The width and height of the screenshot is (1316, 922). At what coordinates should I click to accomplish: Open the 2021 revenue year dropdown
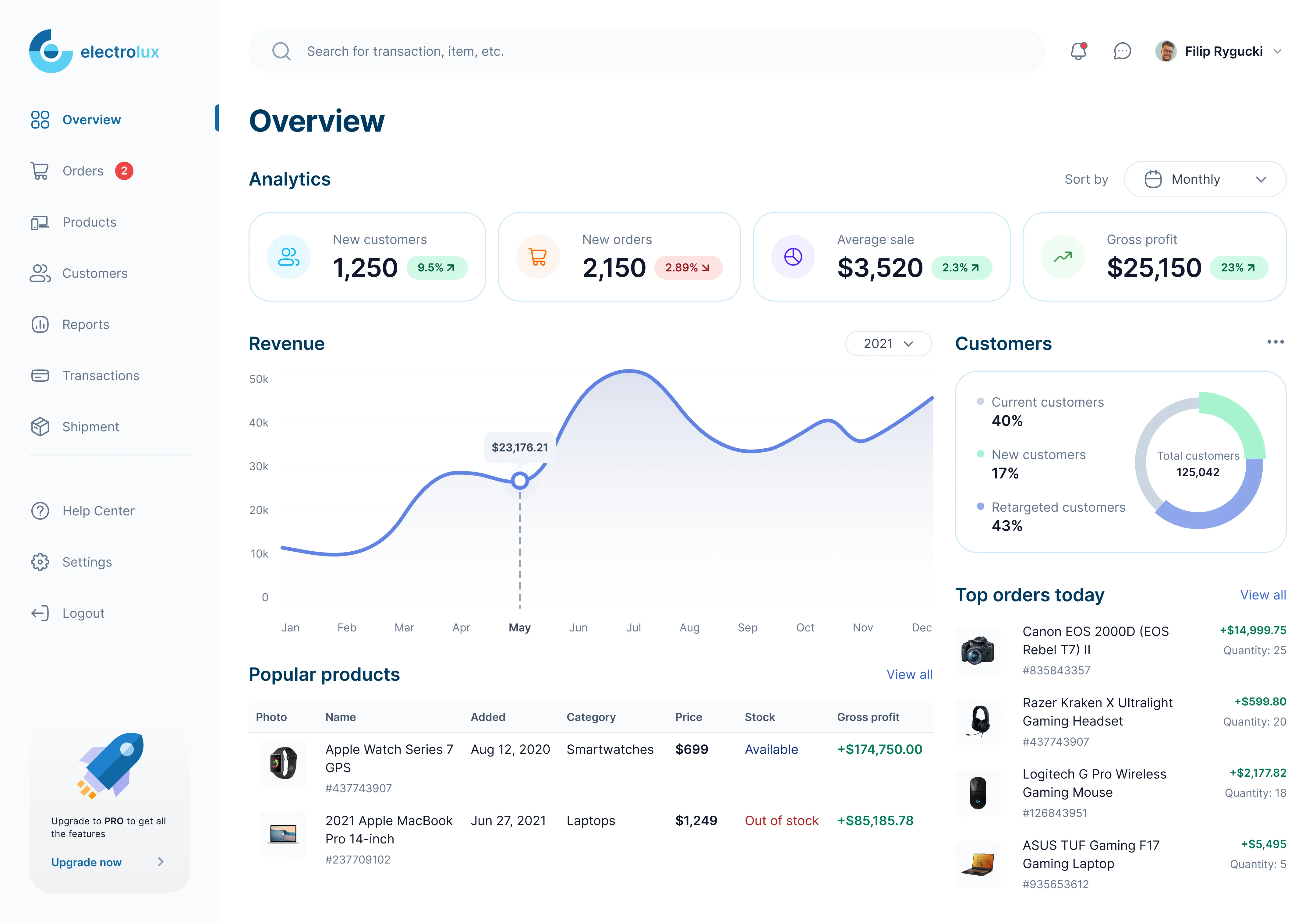888,344
